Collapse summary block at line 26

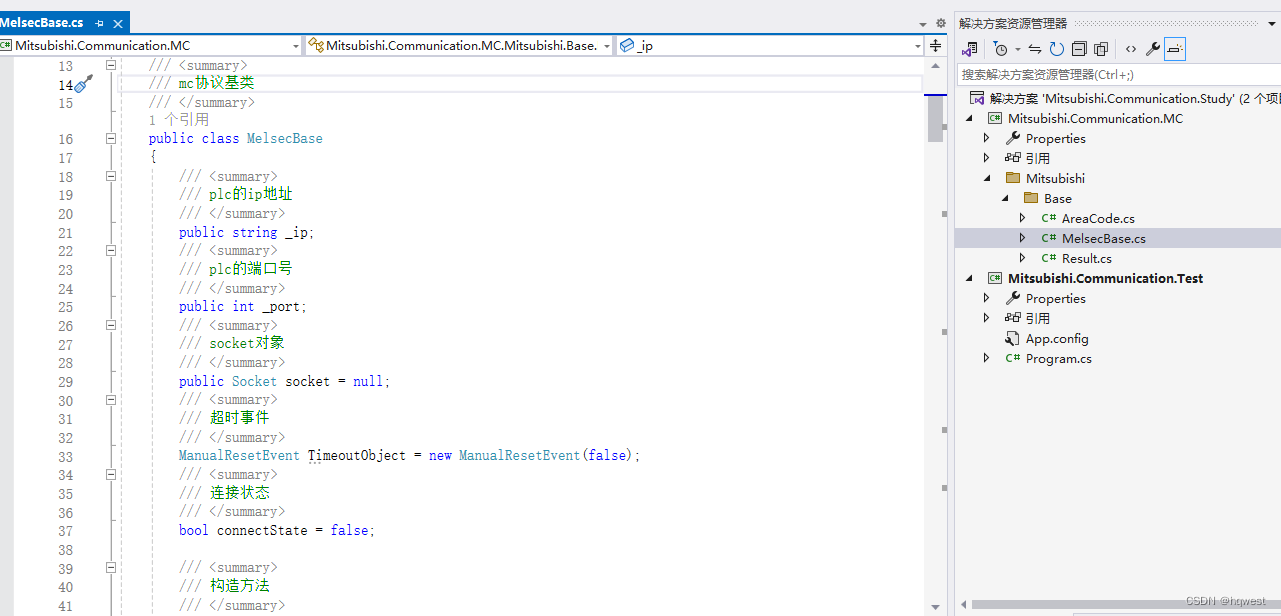[111, 326]
